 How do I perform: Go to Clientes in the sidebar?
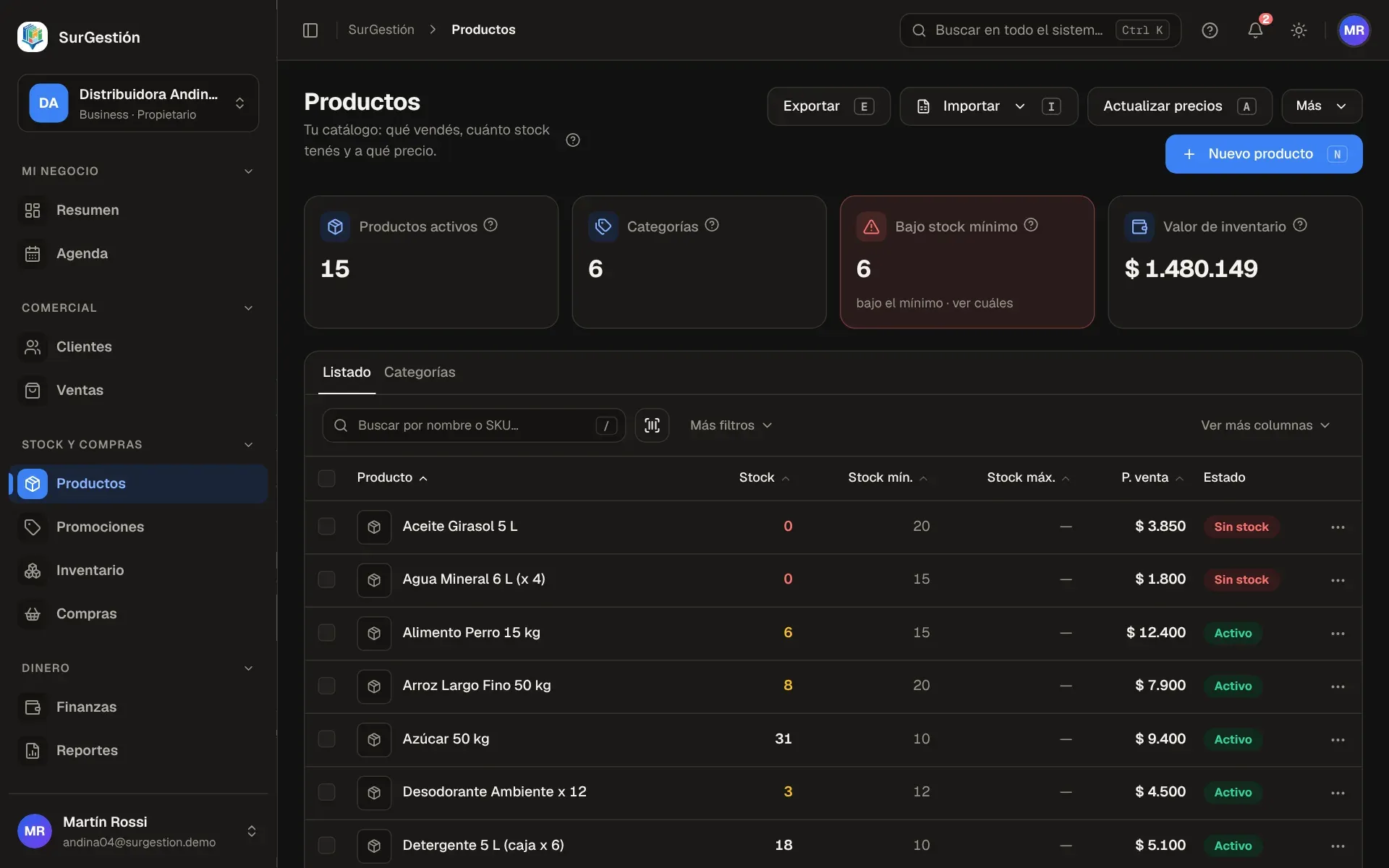pyautogui.click(x=138, y=347)
